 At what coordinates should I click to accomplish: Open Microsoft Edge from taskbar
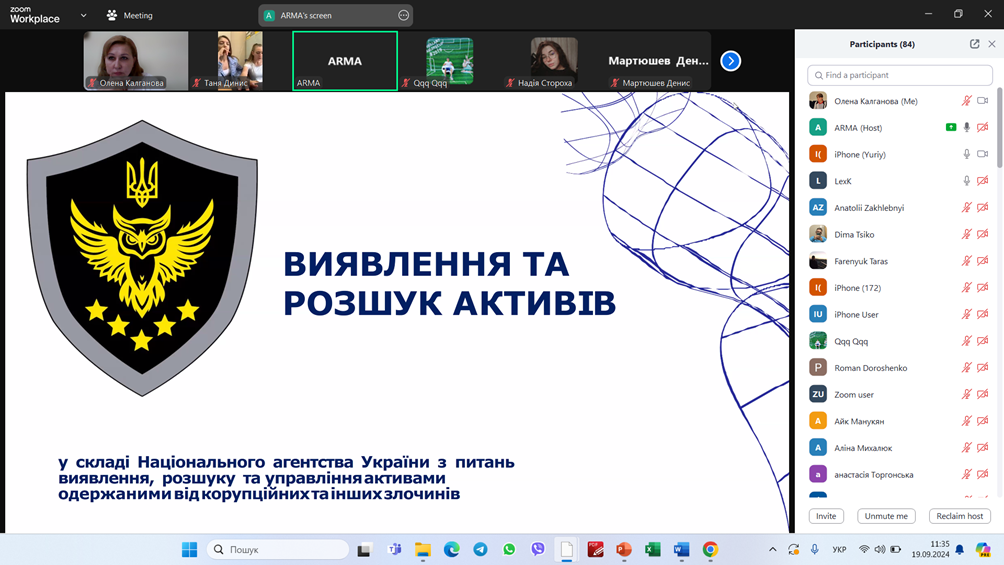pos(451,550)
